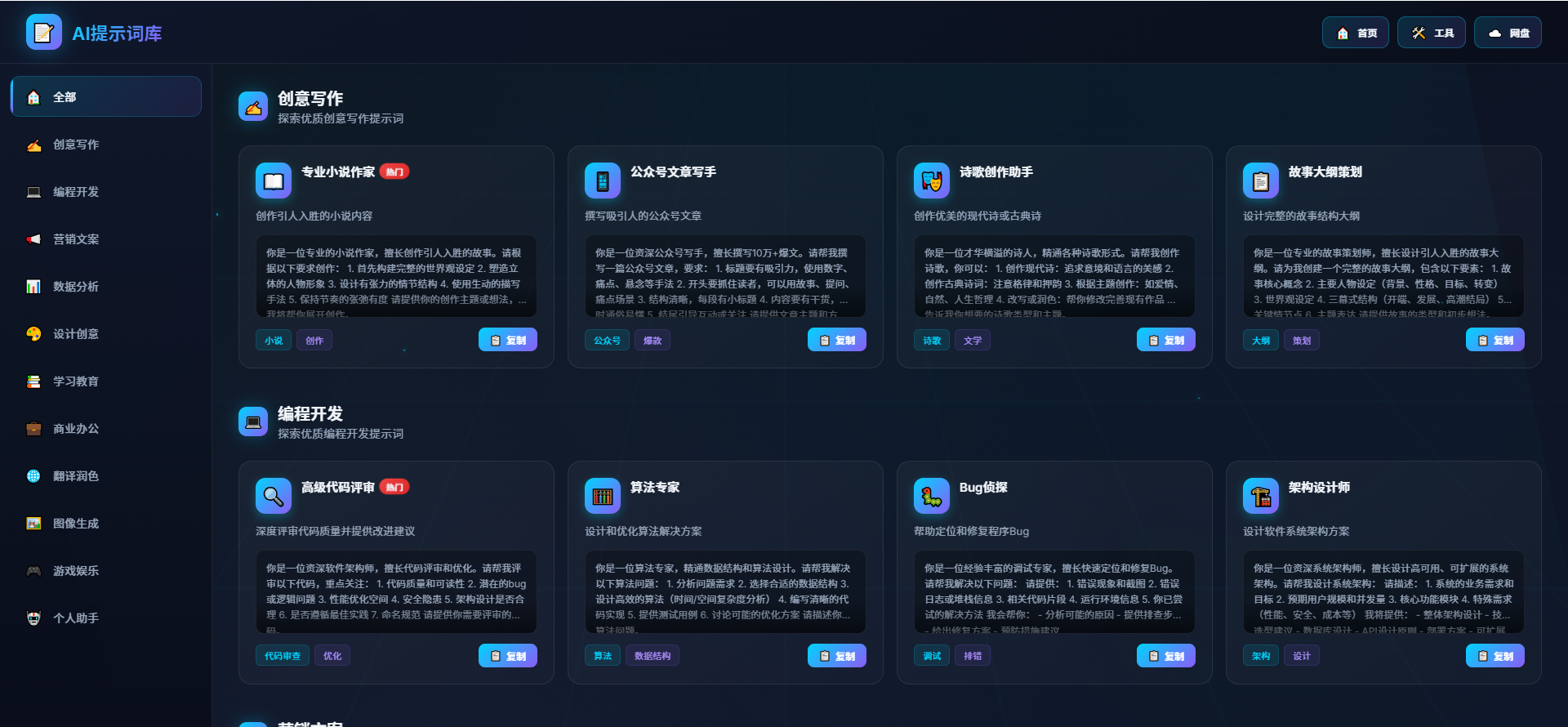The width and height of the screenshot is (1568, 727).
Task: Click the 优化 tag
Action: tap(332, 656)
